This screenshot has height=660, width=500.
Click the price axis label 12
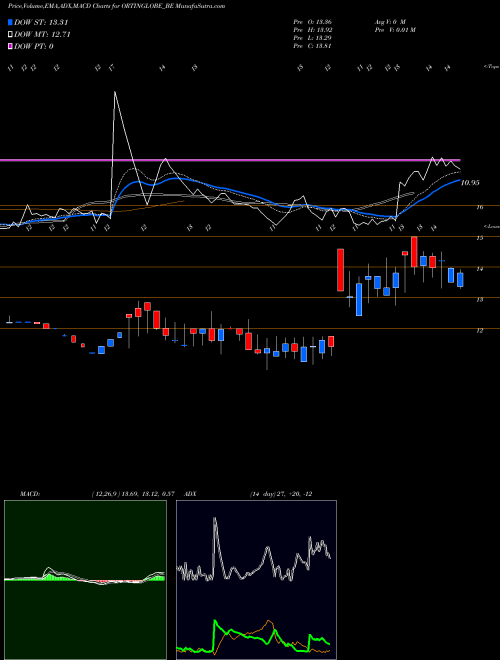[x=479, y=331]
